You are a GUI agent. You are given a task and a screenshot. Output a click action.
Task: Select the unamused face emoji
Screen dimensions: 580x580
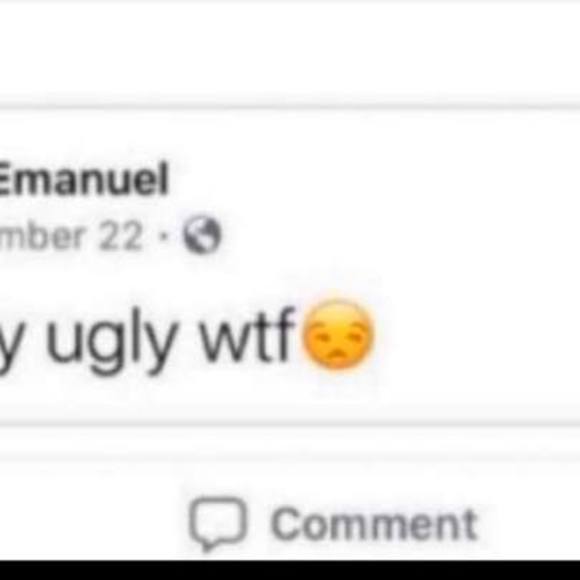[338, 335]
